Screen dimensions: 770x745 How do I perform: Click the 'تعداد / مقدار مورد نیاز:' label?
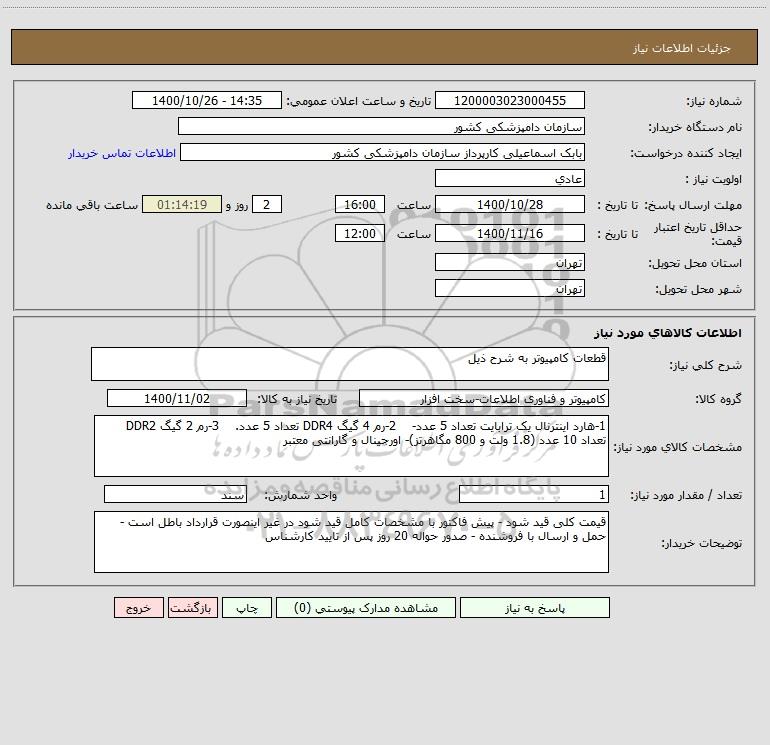(x=686, y=496)
